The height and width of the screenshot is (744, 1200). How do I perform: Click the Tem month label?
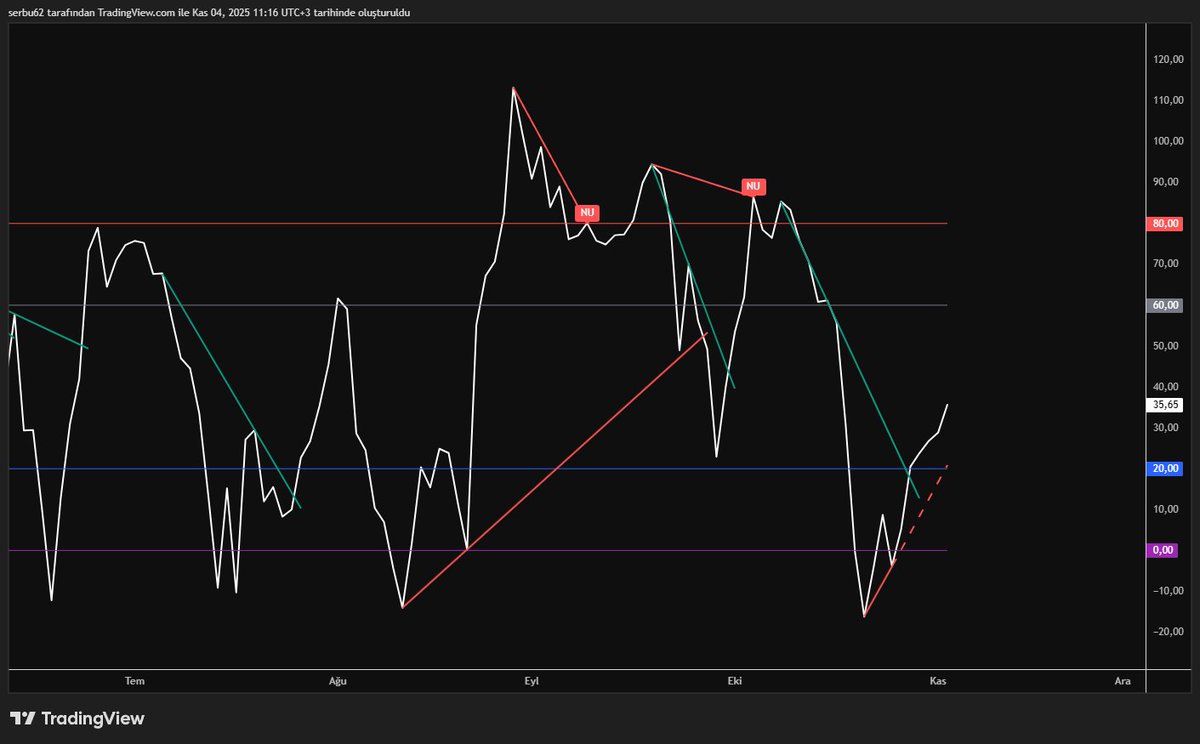click(x=135, y=681)
